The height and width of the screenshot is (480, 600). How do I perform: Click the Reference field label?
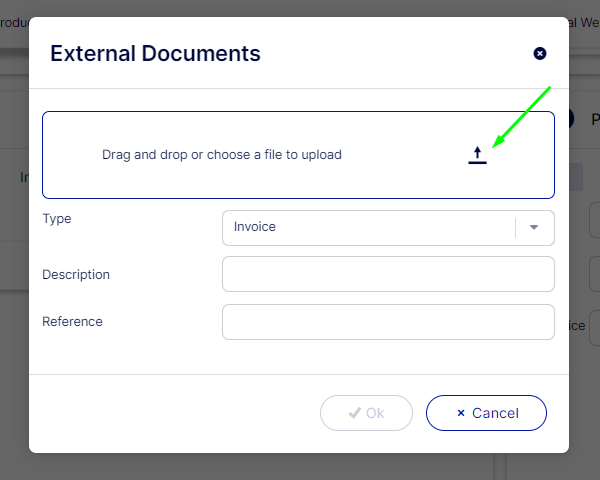[72, 321]
